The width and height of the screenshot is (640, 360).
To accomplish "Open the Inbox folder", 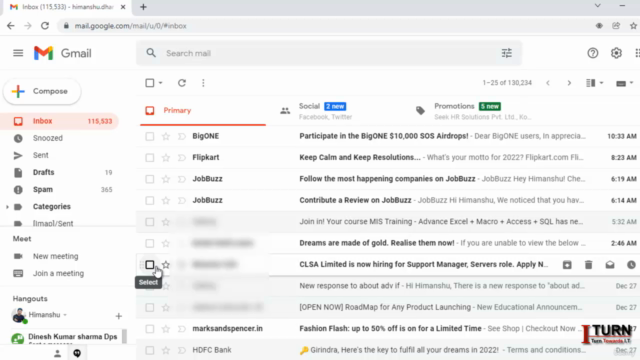I will coord(60,121).
